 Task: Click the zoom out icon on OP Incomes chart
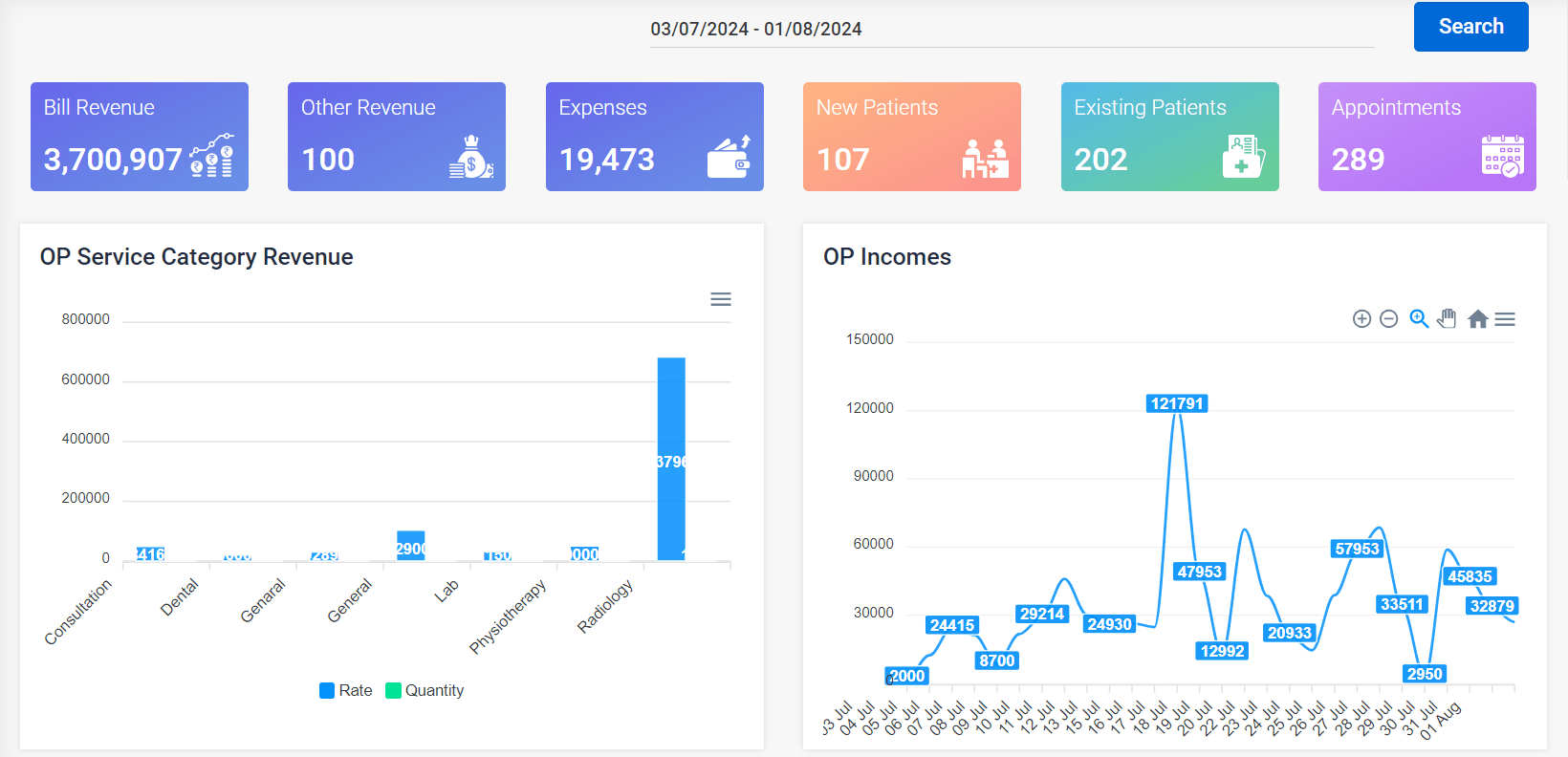pyautogui.click(x=1389, y=319)
